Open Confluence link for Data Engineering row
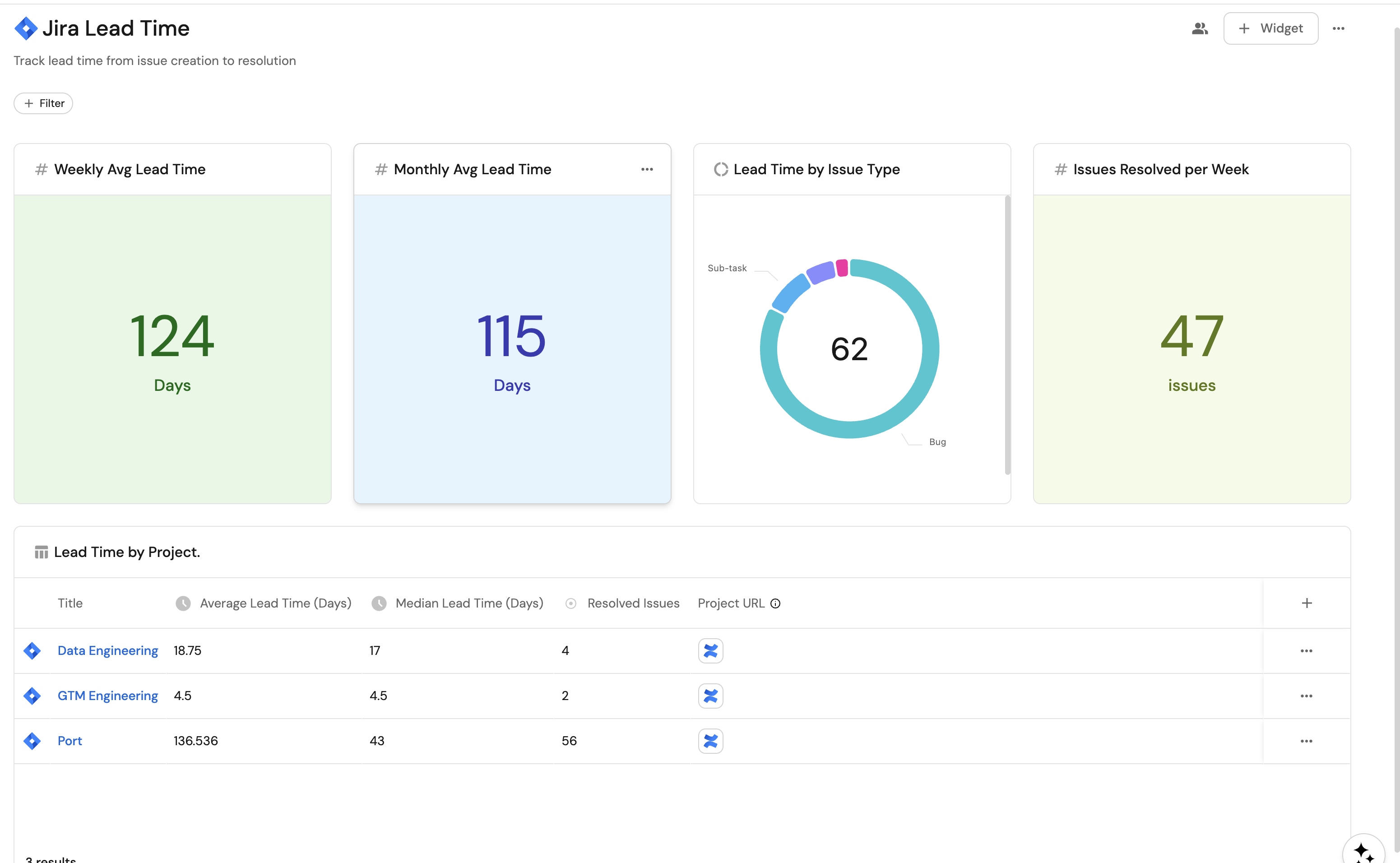 coord(710,651)
